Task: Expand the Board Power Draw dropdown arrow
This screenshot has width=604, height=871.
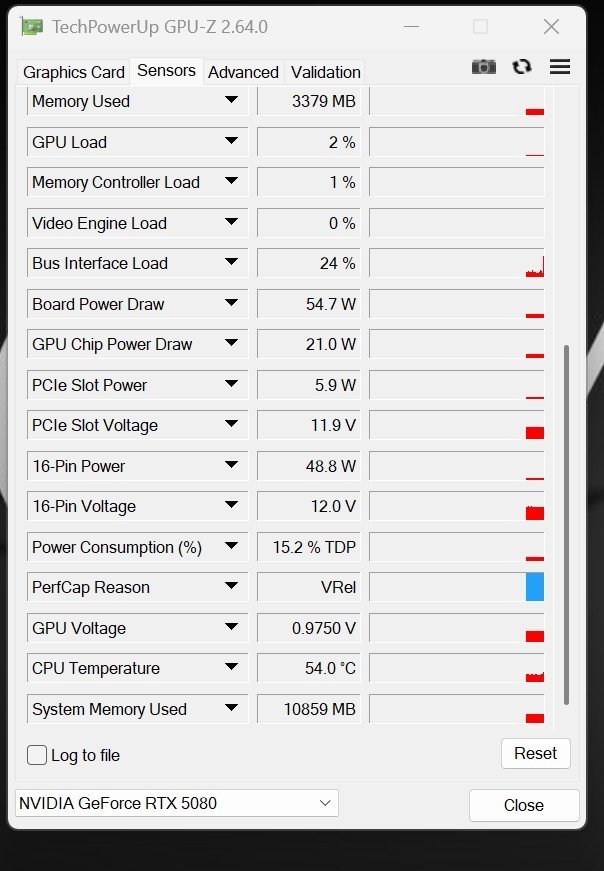Action: (232, 303)
